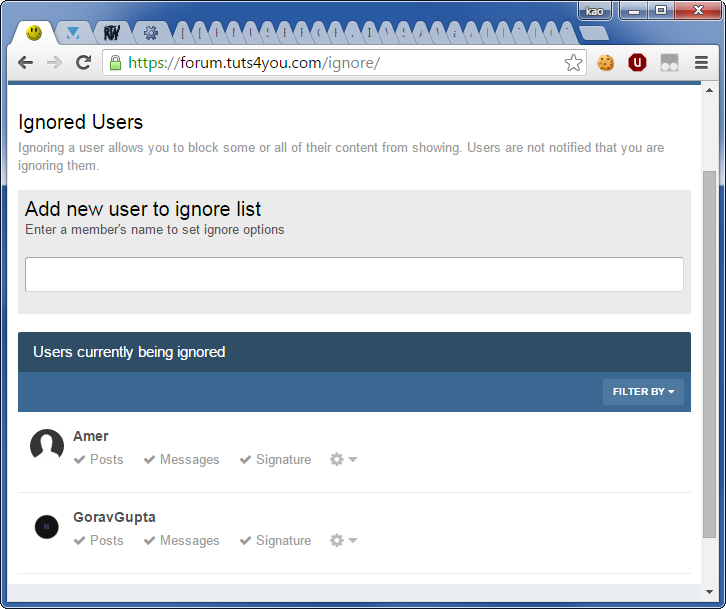Open the Chrome hamburger menu
The image size is (726, 609).
click(x=701, y=63)
